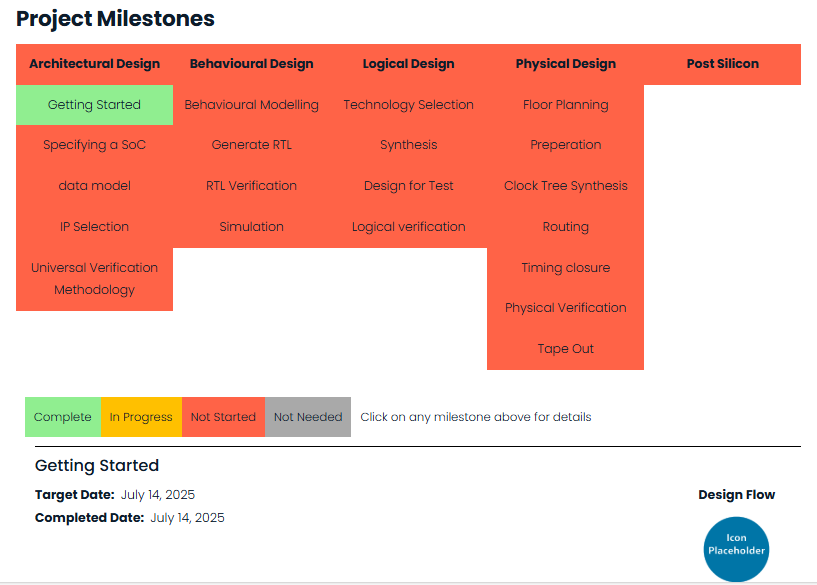Select the IP Selection milestone

[x=94, y=226]
